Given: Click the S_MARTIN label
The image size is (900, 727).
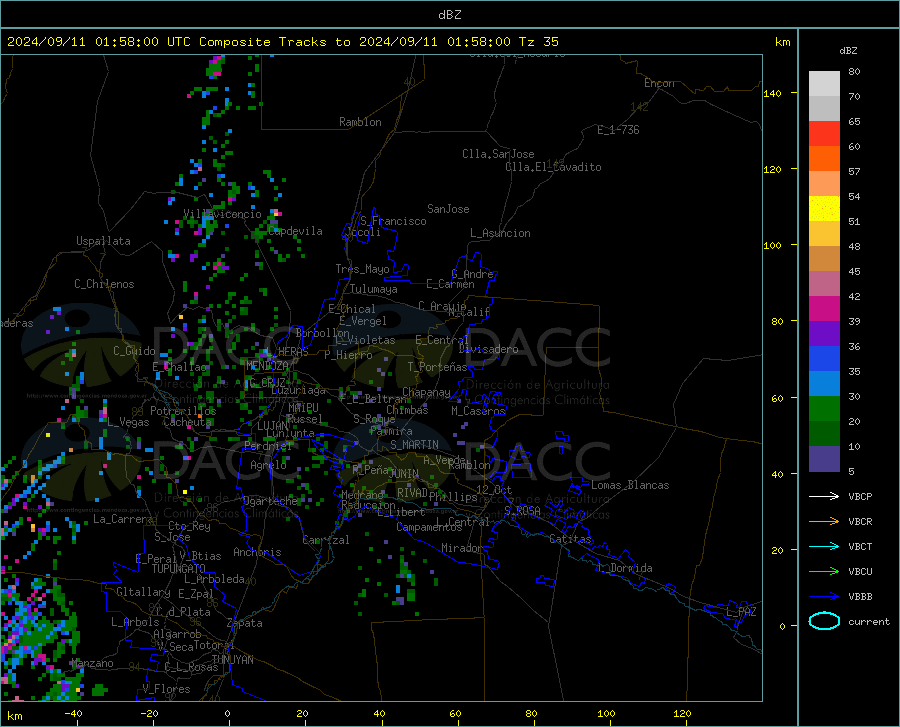Looking at the screenshot, I should [x=414, y=445].
